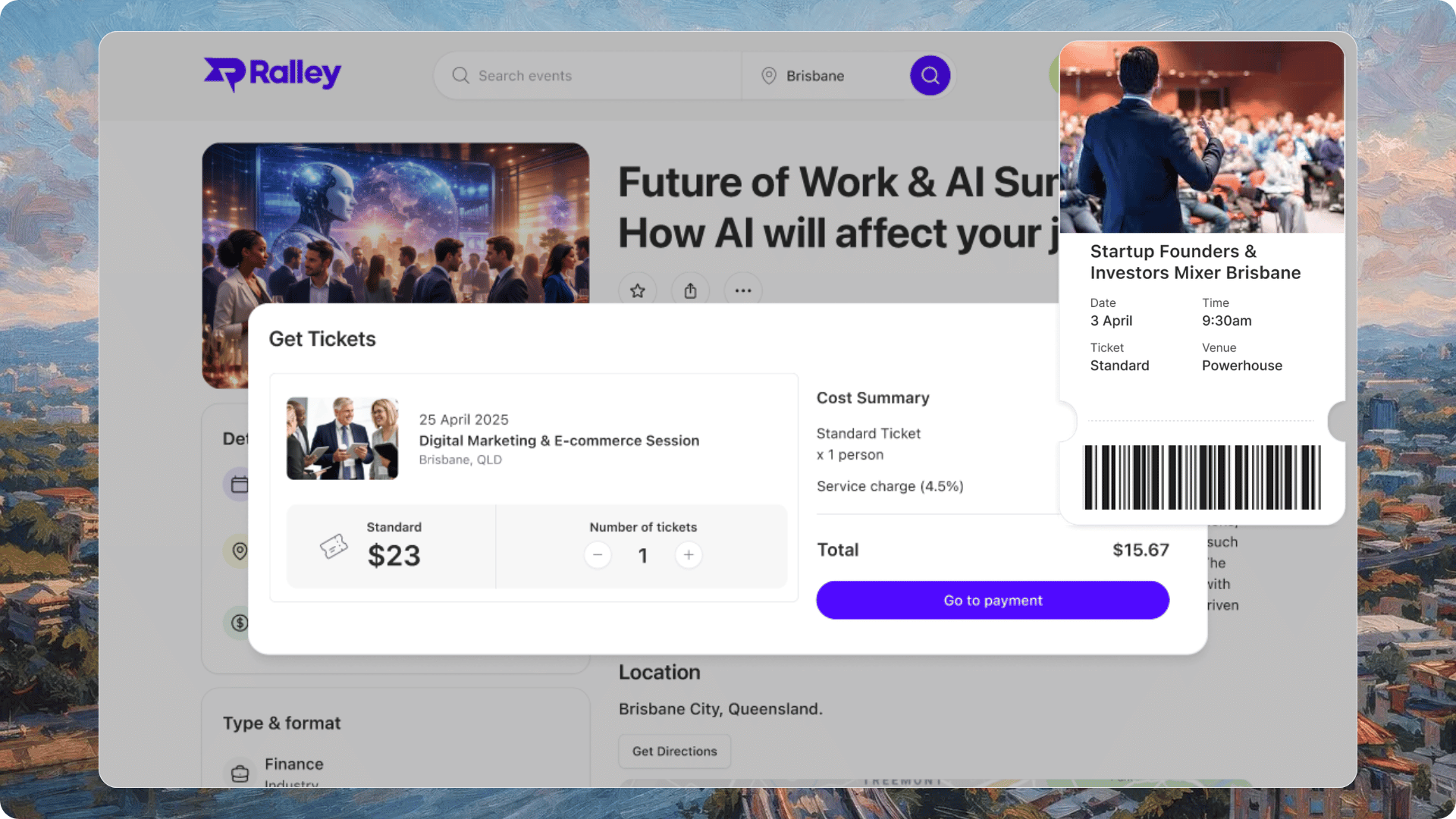Click the dollar price icon
The image size is (1456, 819).
[x=239, y=623]
